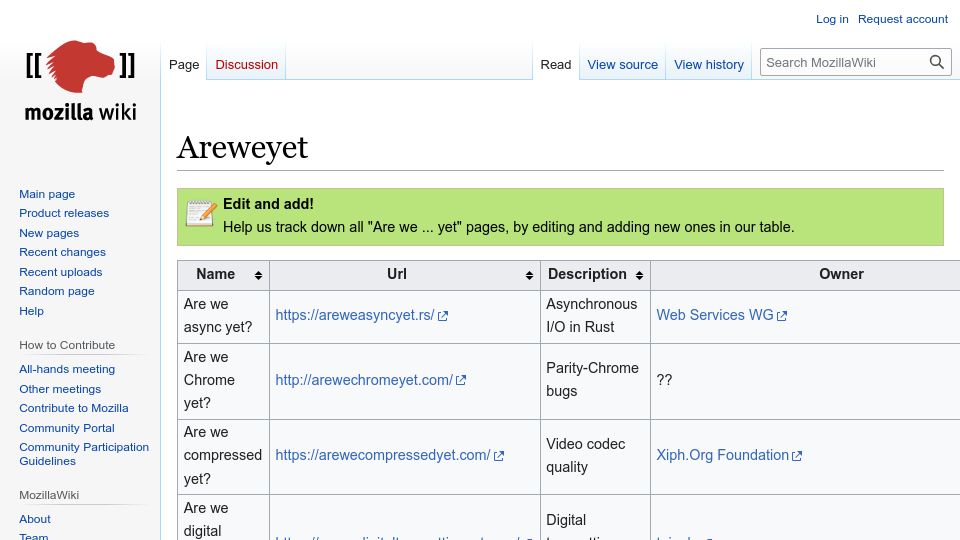Image resolution: width=960 pixels, height=540 pixels.
Task: Click external link icon after arewecompressedyet.com
Action: (499, 456)
